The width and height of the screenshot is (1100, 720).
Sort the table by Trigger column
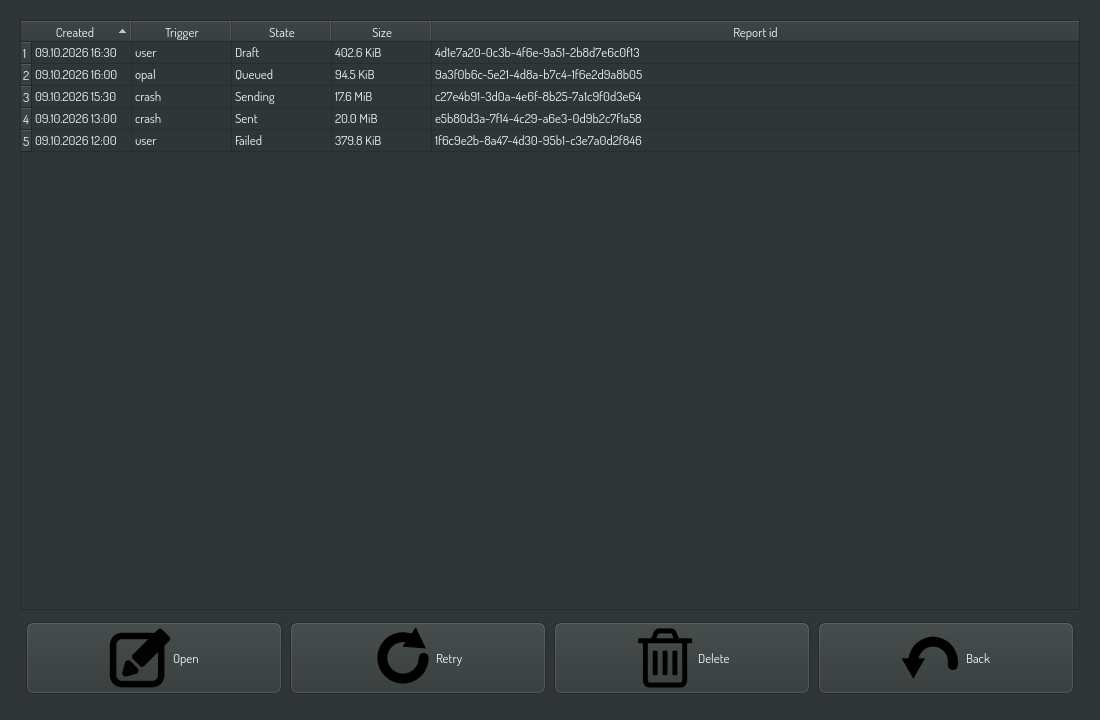coord(181,32)
